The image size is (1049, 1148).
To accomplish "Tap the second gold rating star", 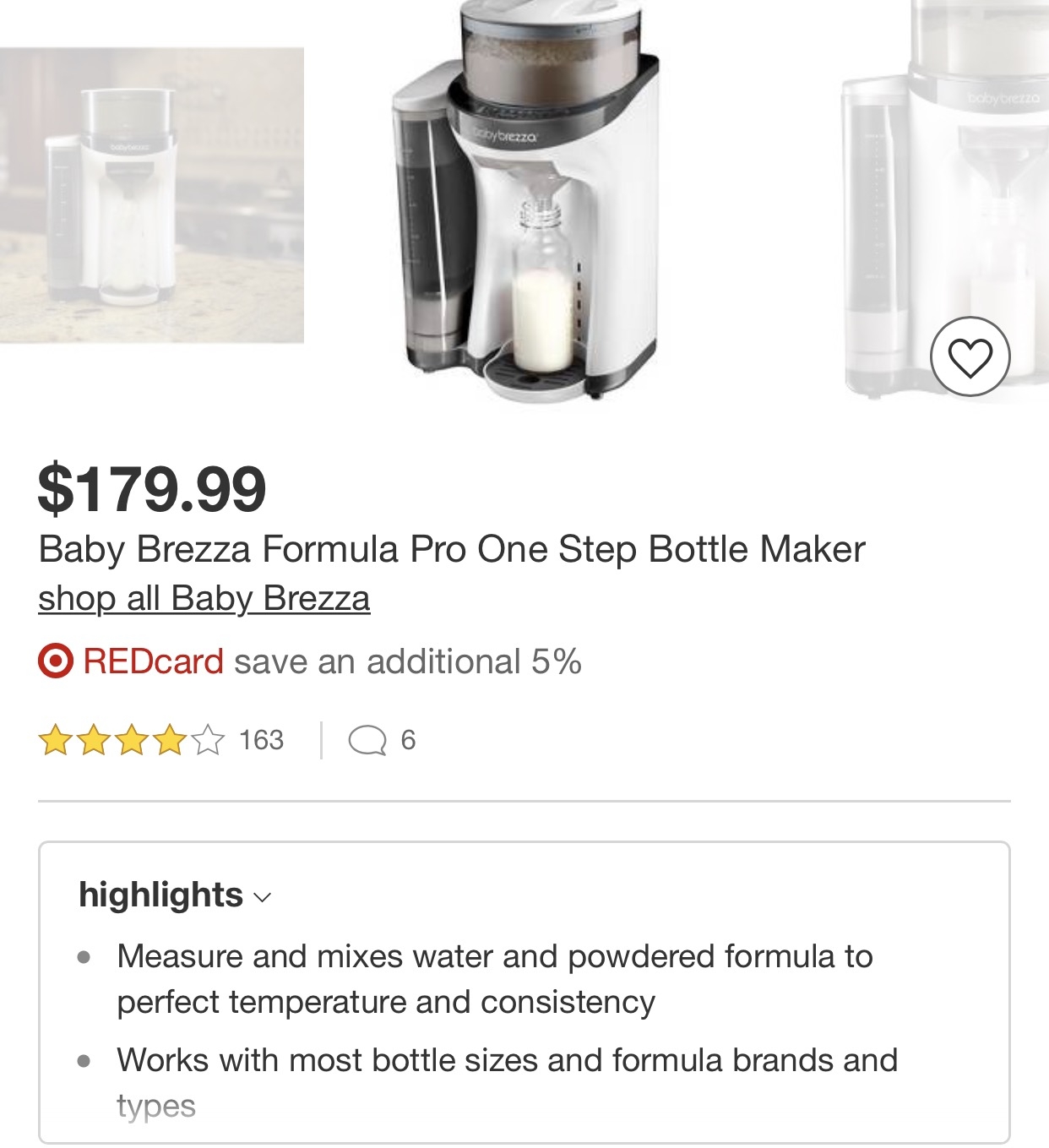I will (94, 740).
